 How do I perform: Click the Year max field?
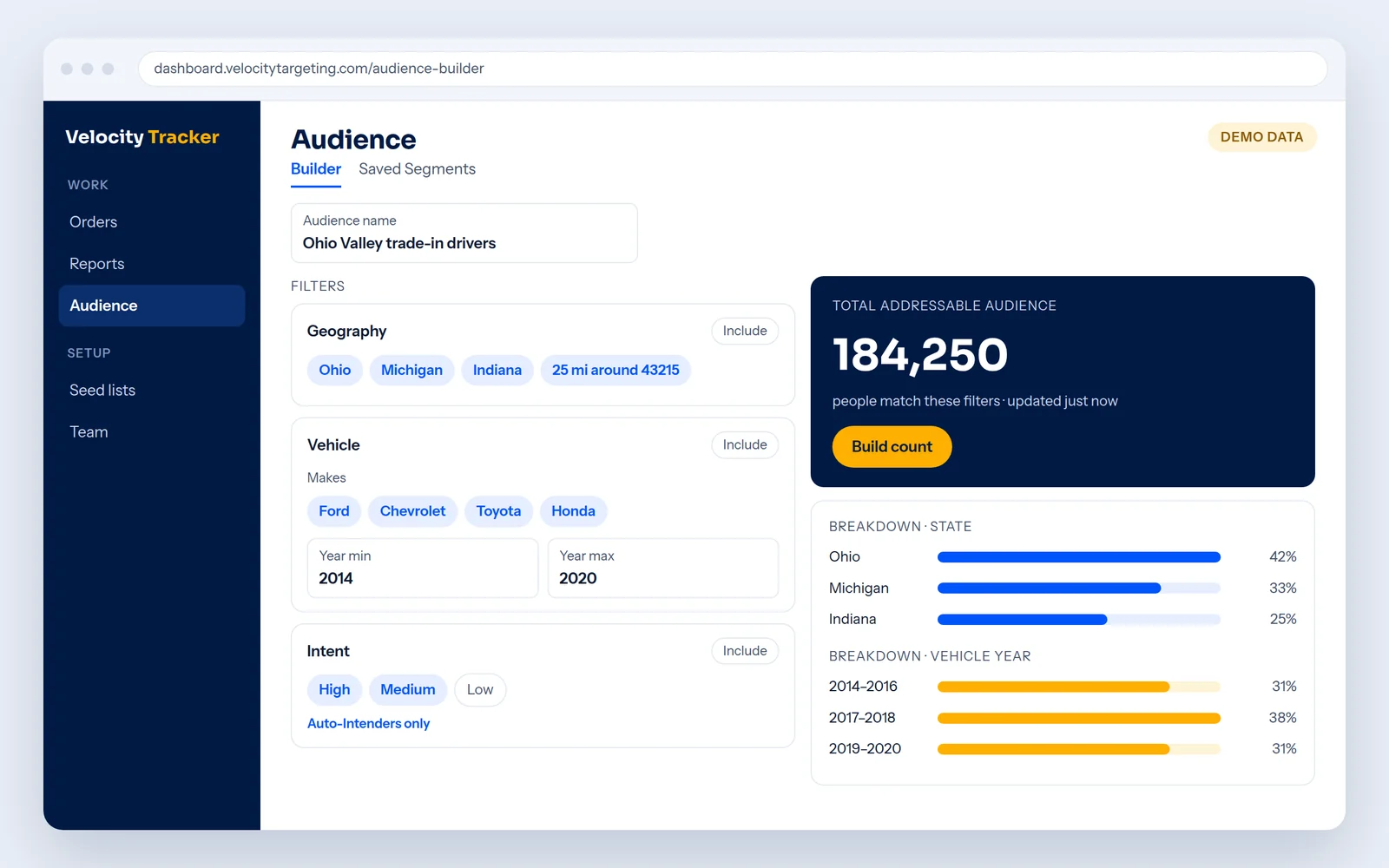[x=663, y=568]
